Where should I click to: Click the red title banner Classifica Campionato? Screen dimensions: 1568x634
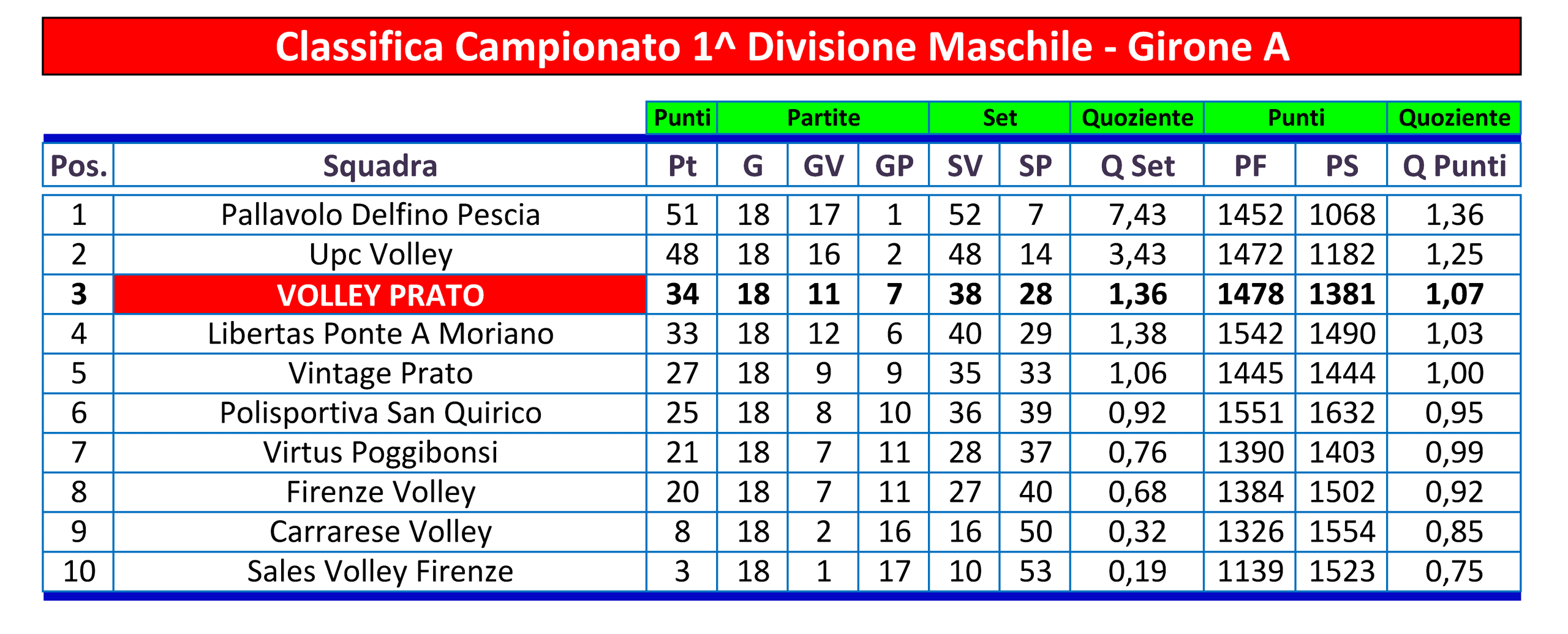[781, 47]
